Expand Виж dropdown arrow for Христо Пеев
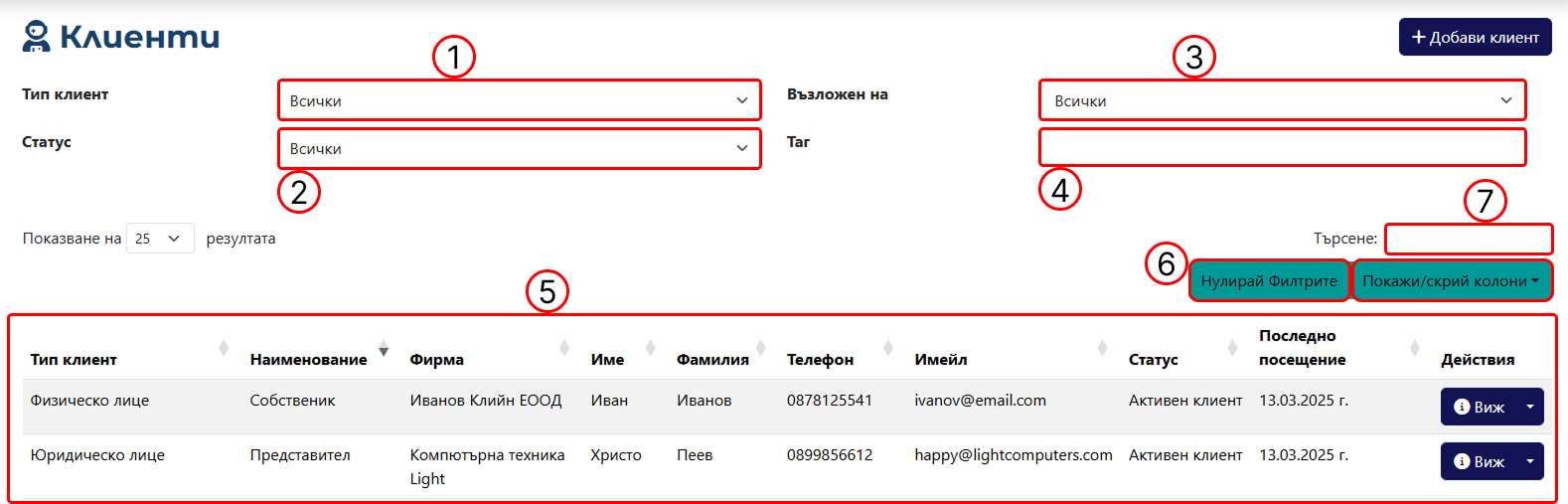 [1530, 461]
